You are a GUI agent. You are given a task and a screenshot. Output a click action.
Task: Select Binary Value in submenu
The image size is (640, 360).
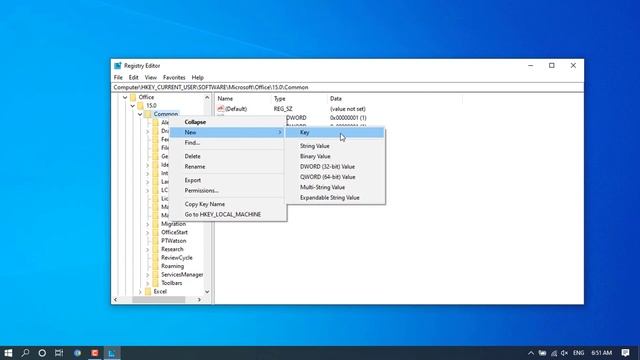(335, 156)
